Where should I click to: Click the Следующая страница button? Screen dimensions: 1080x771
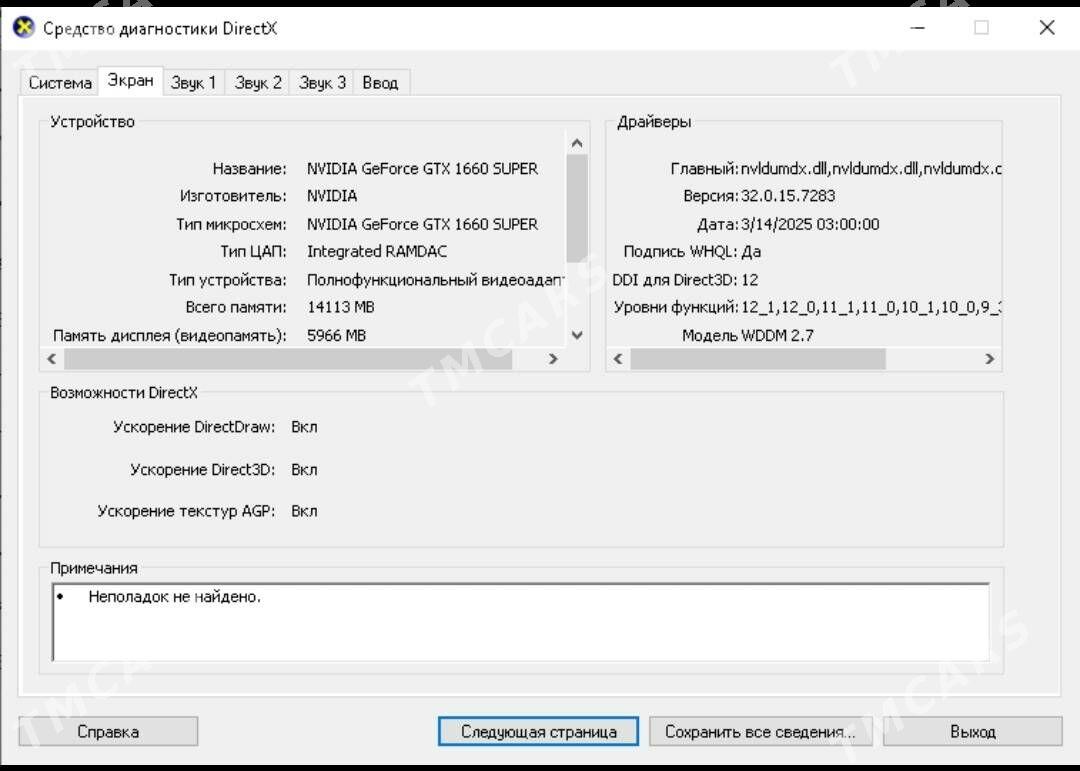pyautogui.click(x=539, y=732)
